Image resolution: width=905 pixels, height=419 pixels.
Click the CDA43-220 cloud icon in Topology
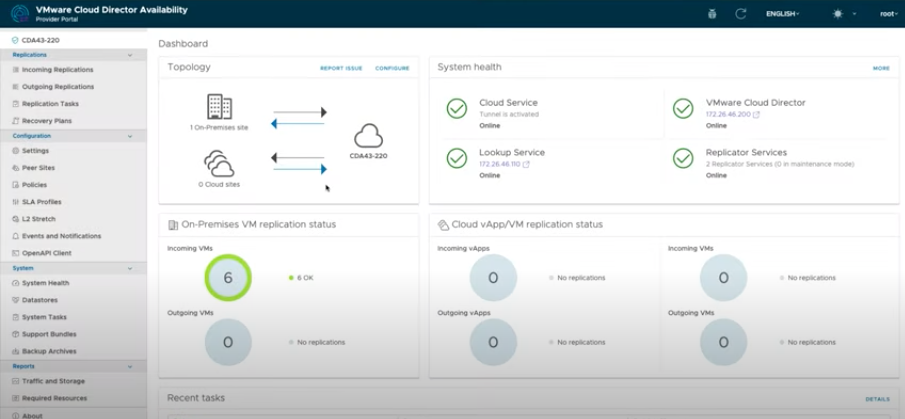(x=368, y=136)
